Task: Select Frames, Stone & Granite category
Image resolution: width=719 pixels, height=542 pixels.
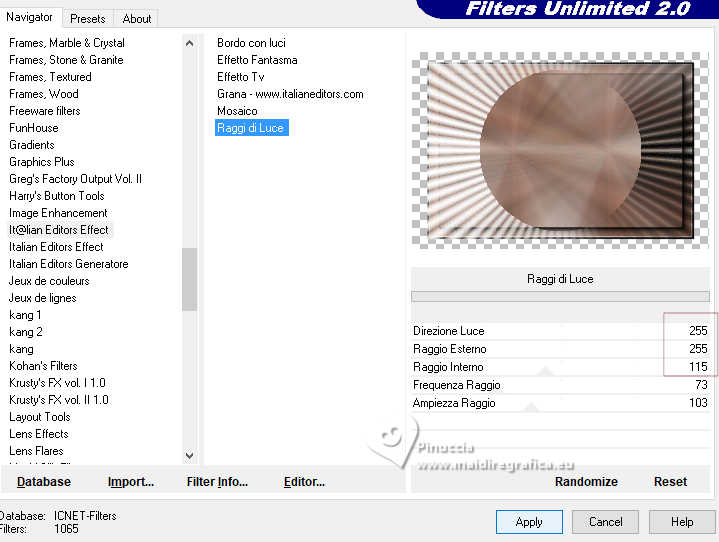Action: (x=66, y=60)
